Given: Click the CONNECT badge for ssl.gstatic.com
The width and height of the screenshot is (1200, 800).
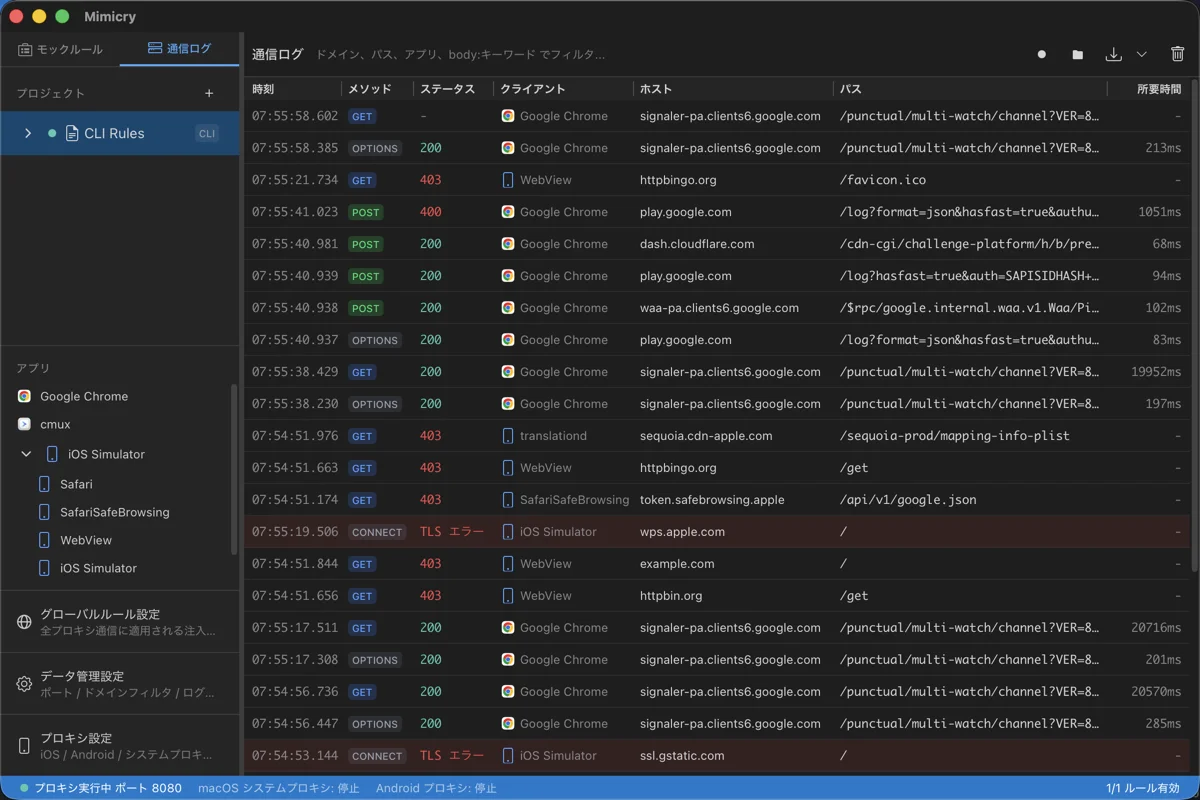Looking at the screenshot, I should [377, 756].
